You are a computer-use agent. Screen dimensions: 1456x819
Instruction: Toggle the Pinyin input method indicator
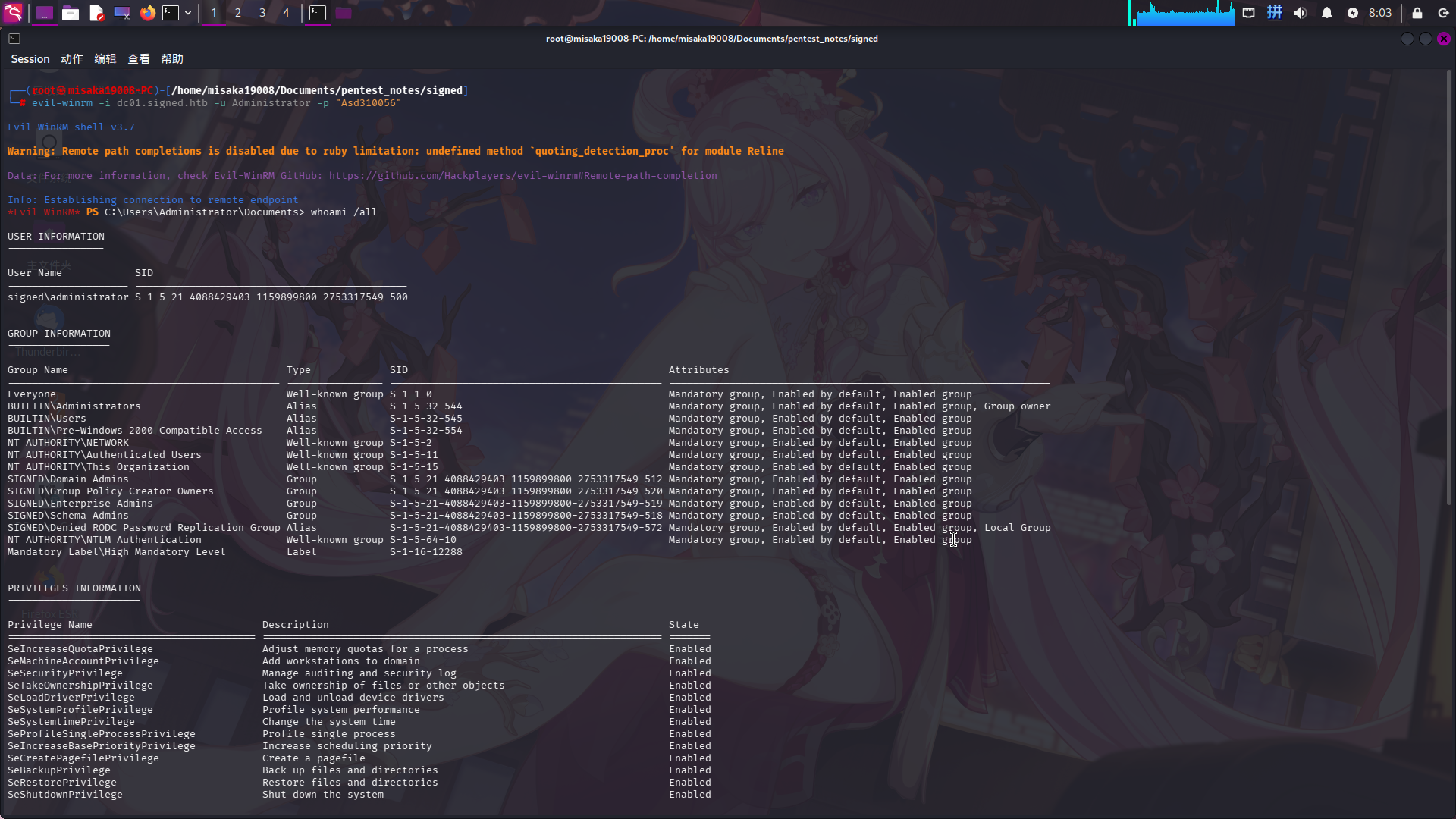pyautogui.click(x=1275, y=13)
